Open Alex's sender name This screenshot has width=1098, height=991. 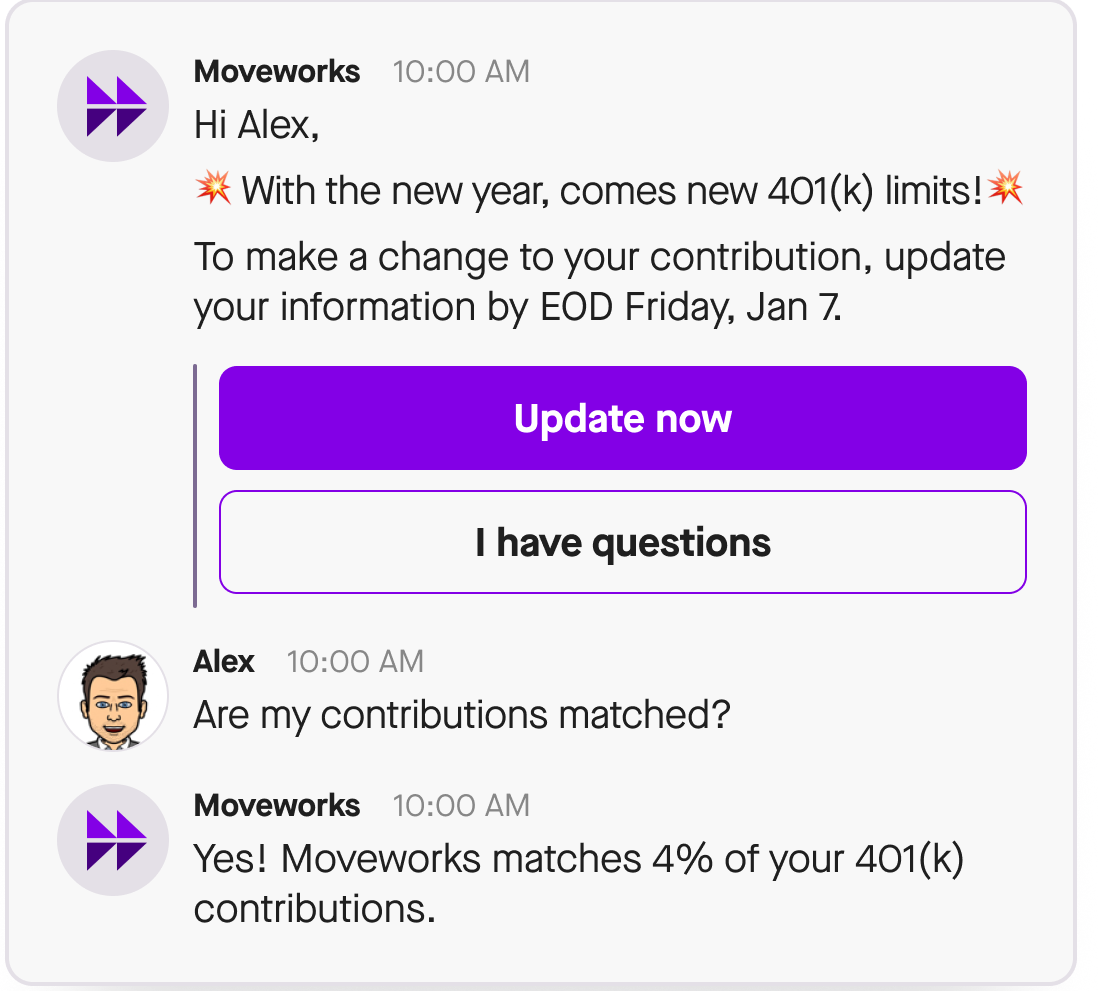coord(224,662)
